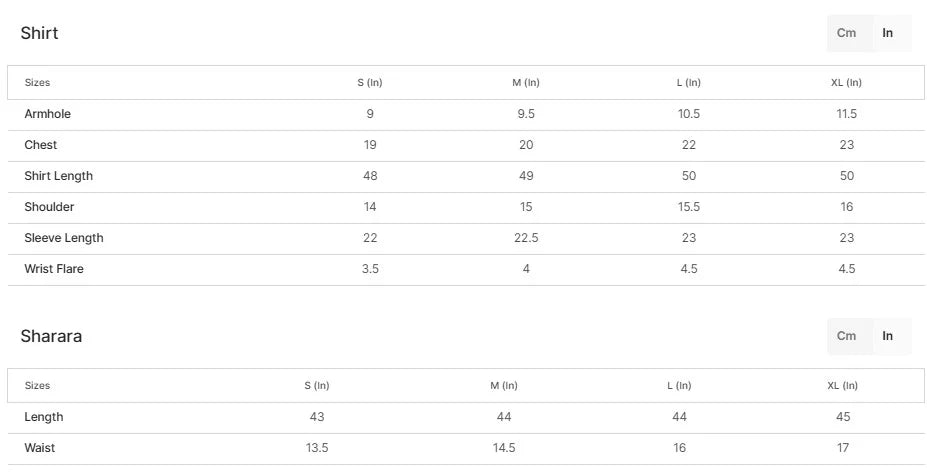This screenshot has width=927, height=472.
Task: Select In units for Sharara chart
Action: 888,336
